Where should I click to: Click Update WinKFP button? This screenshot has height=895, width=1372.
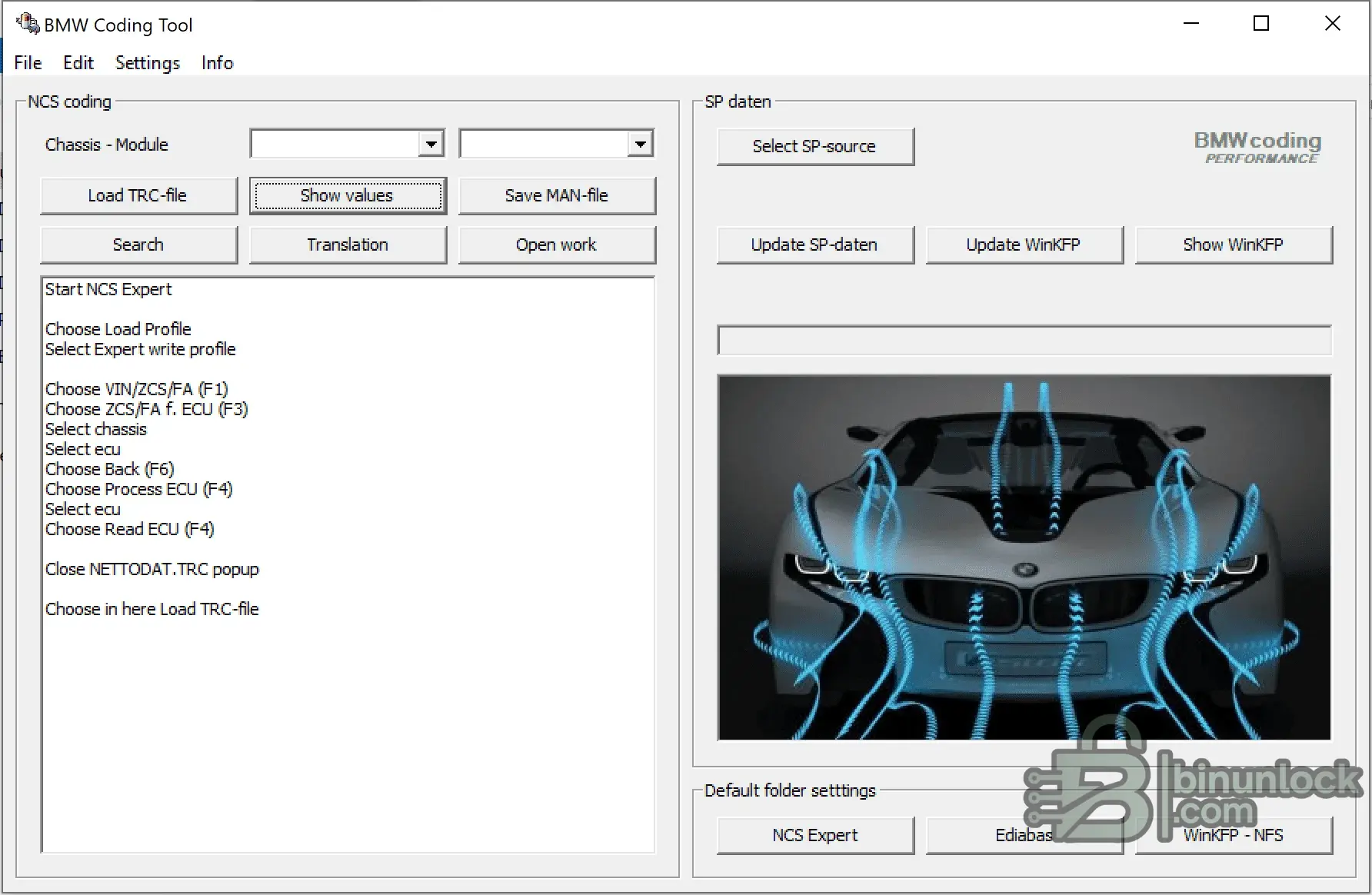1024,245
